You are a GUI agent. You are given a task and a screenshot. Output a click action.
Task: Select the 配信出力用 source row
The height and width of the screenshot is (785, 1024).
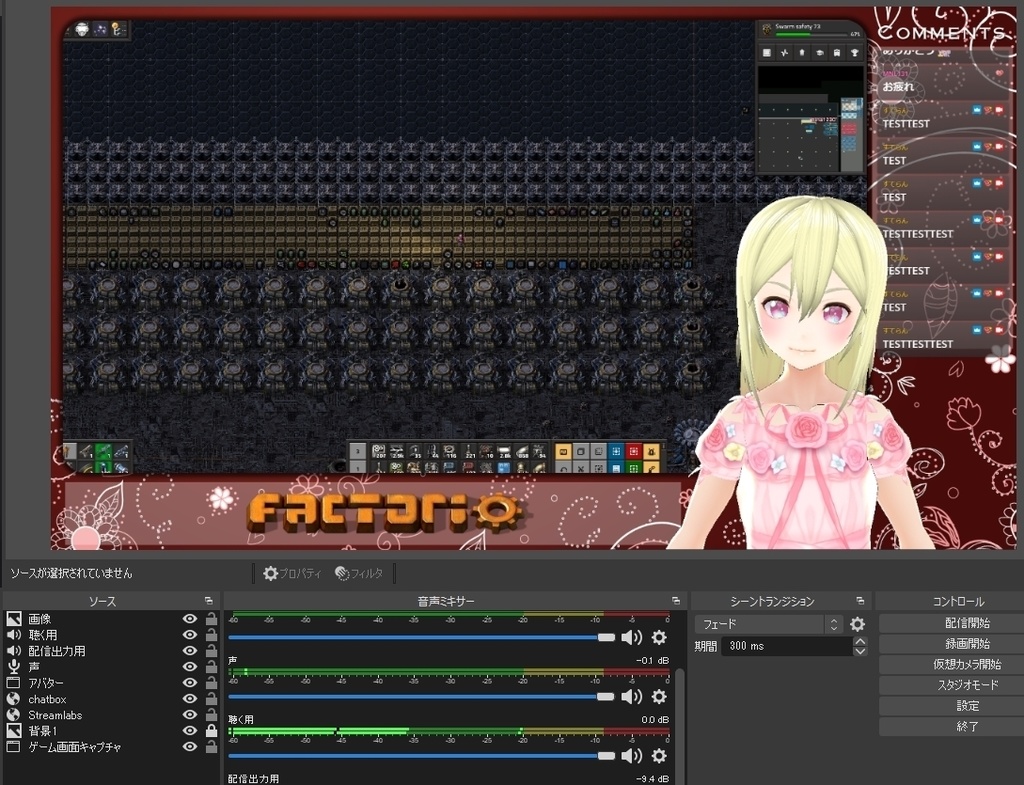112,650
